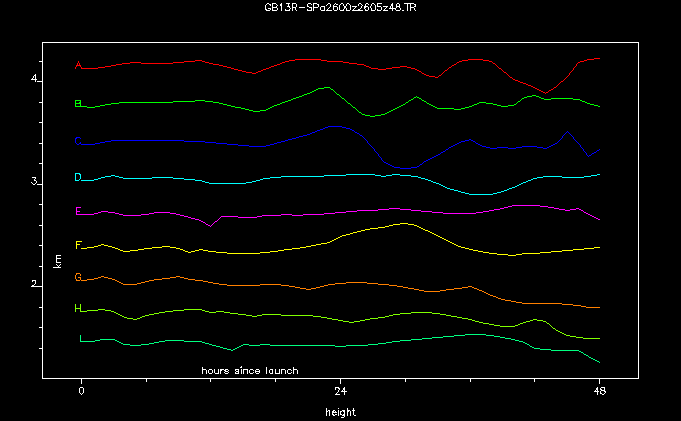The image size is (681, 421).
Task: Click the plot title GB13R-SPa2600z2605z48.TR
Action: [340, 7]
